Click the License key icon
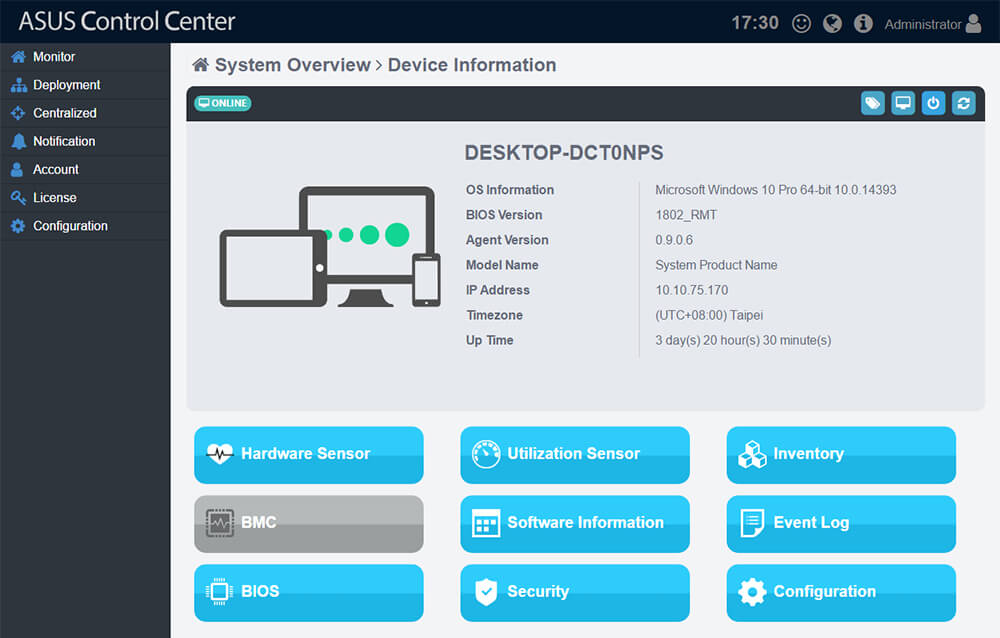 coord(18,198)
